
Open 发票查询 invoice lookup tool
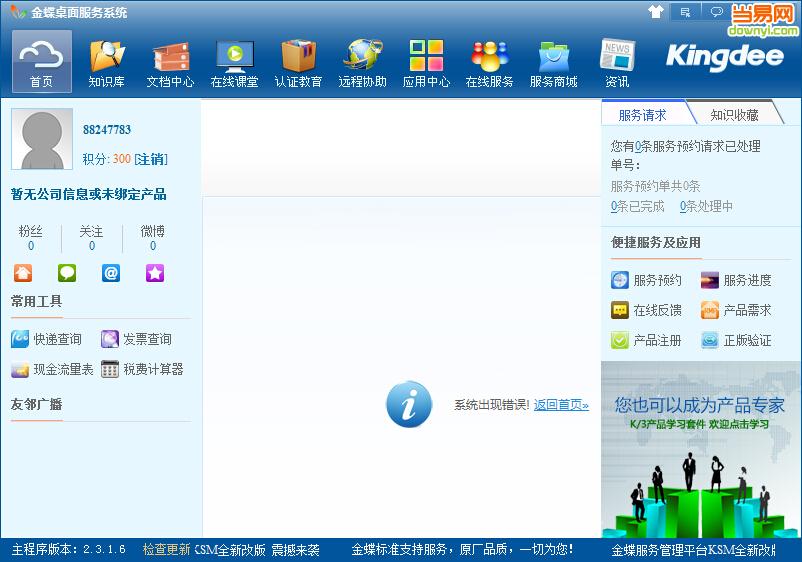(x=136, y=339)
